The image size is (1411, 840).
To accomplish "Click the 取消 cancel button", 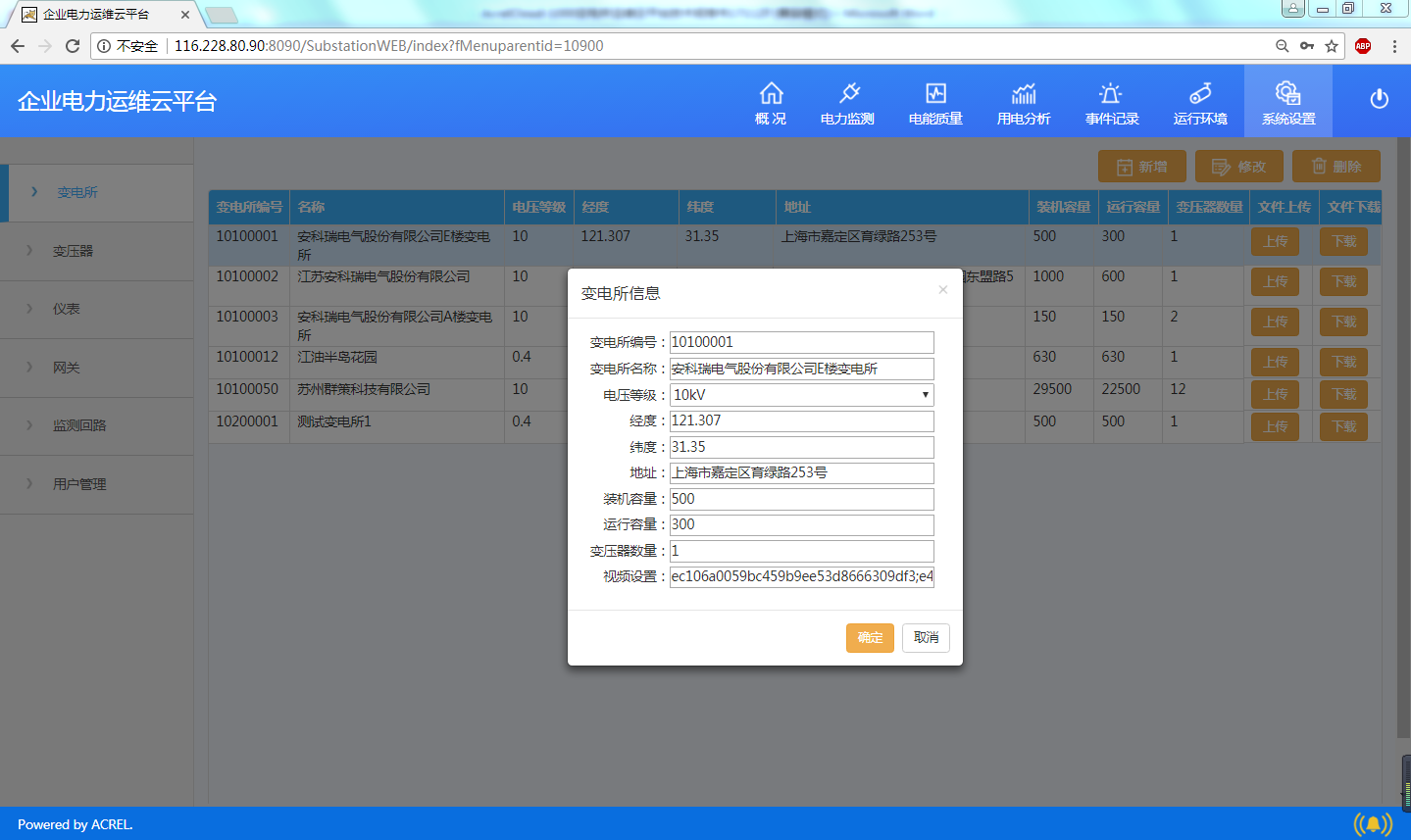I will (926, 638).
